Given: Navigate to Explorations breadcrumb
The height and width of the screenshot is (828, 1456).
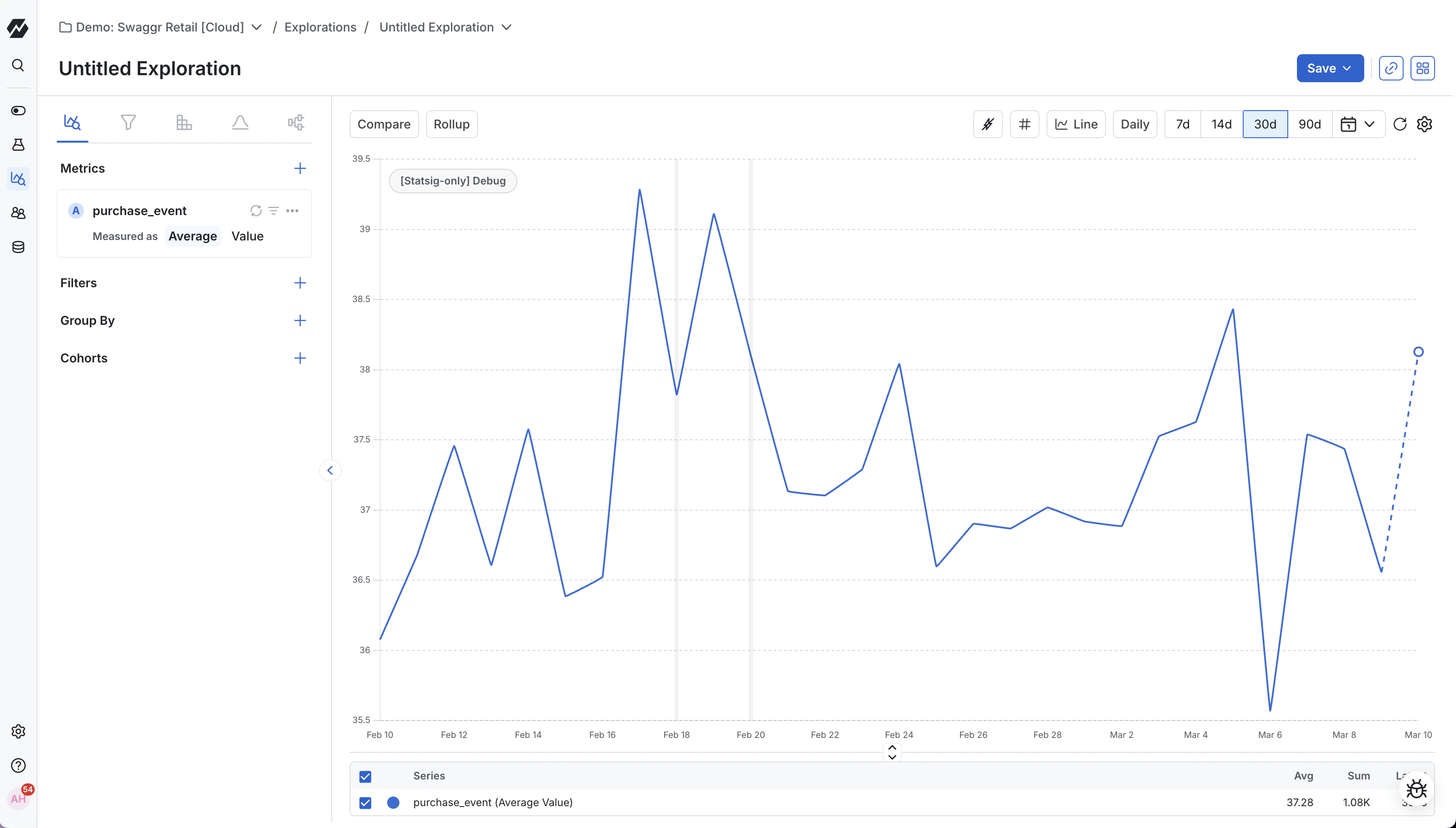Looking at the screenshot, I should [x=320, y=27].
